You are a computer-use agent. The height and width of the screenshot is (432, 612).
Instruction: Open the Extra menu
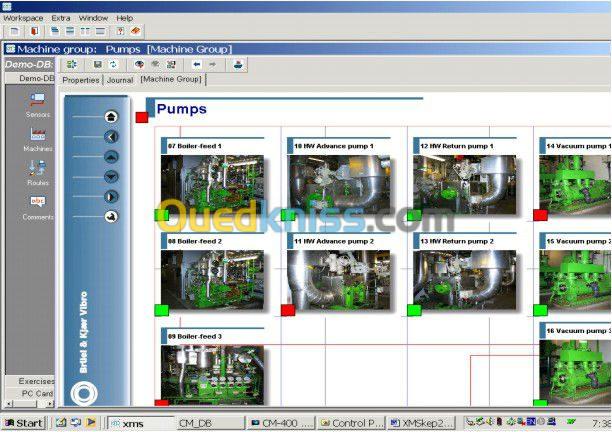(61, 18)
